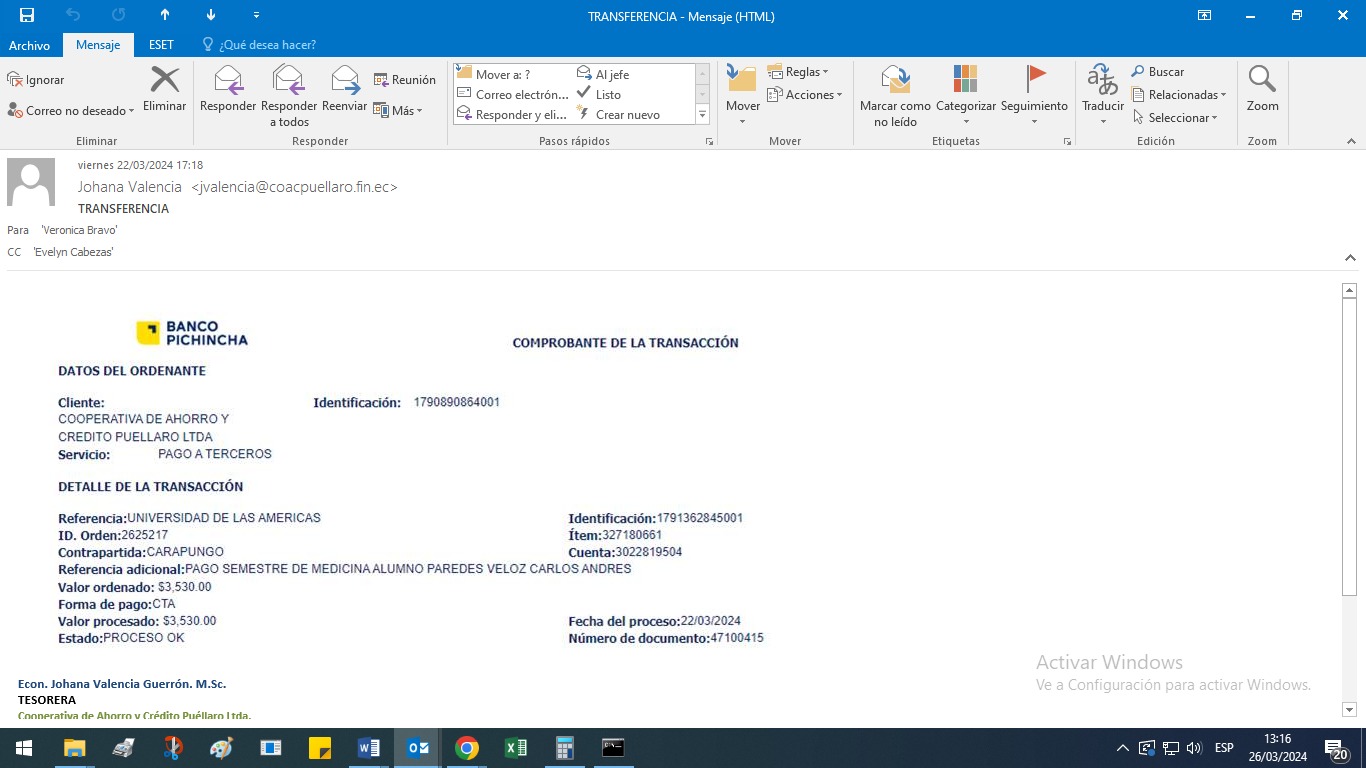The width and height of the screenshot is (1366, 768).
Task: Open the Zoom magnifier tool
Action: click(1262, 81)
